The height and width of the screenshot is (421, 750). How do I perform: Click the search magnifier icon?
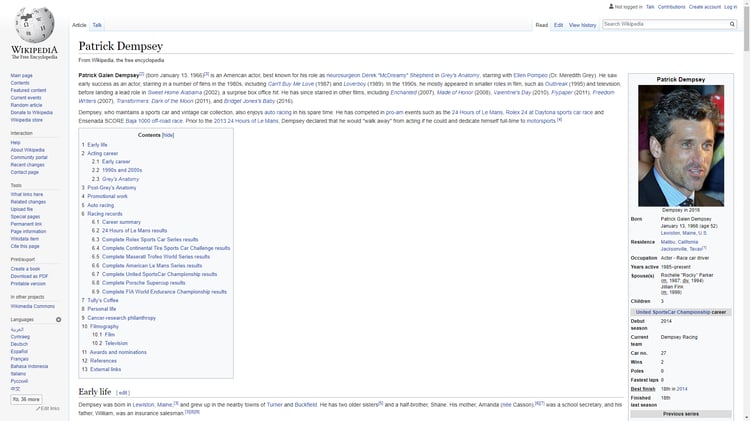(x=732, y=24)
